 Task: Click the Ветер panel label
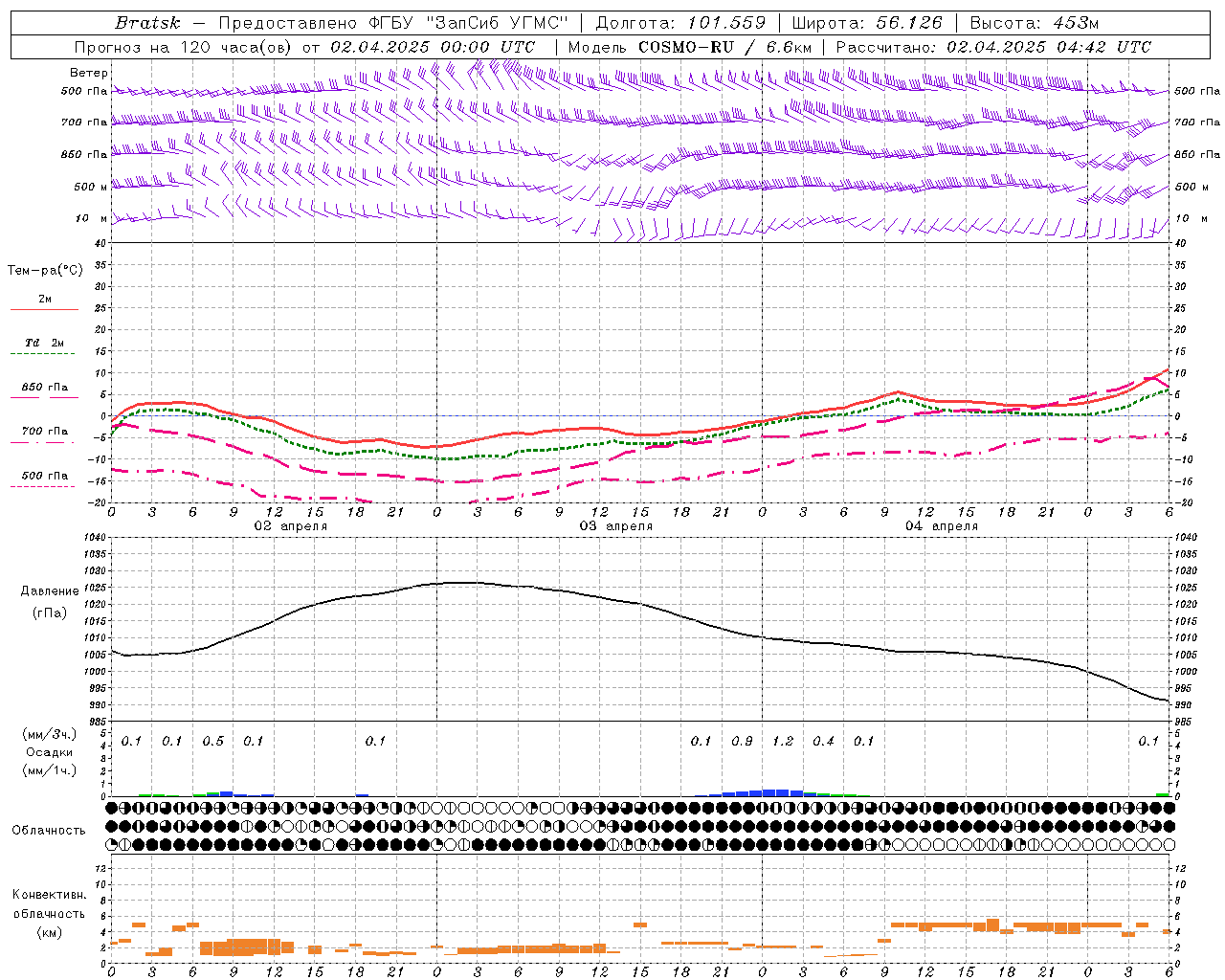click(89, 73)
